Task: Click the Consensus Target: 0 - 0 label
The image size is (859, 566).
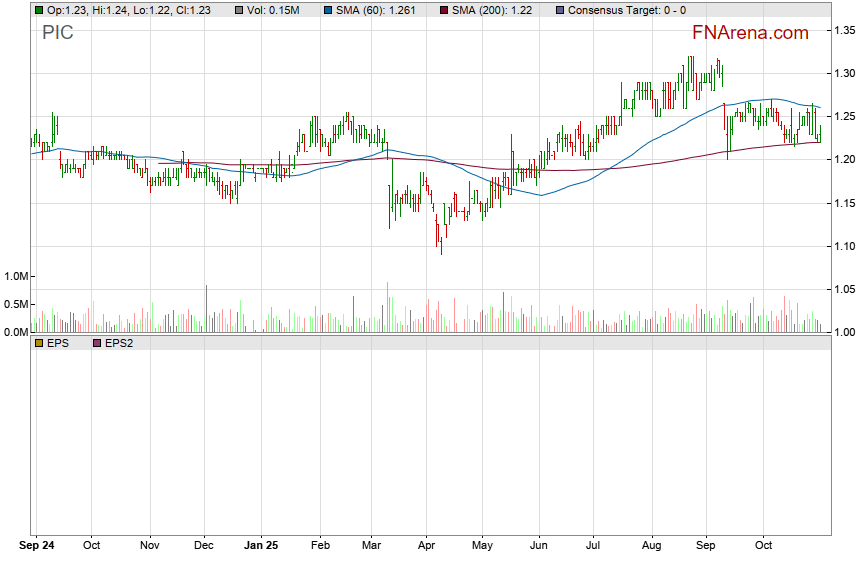Action: tap(626, 10)
